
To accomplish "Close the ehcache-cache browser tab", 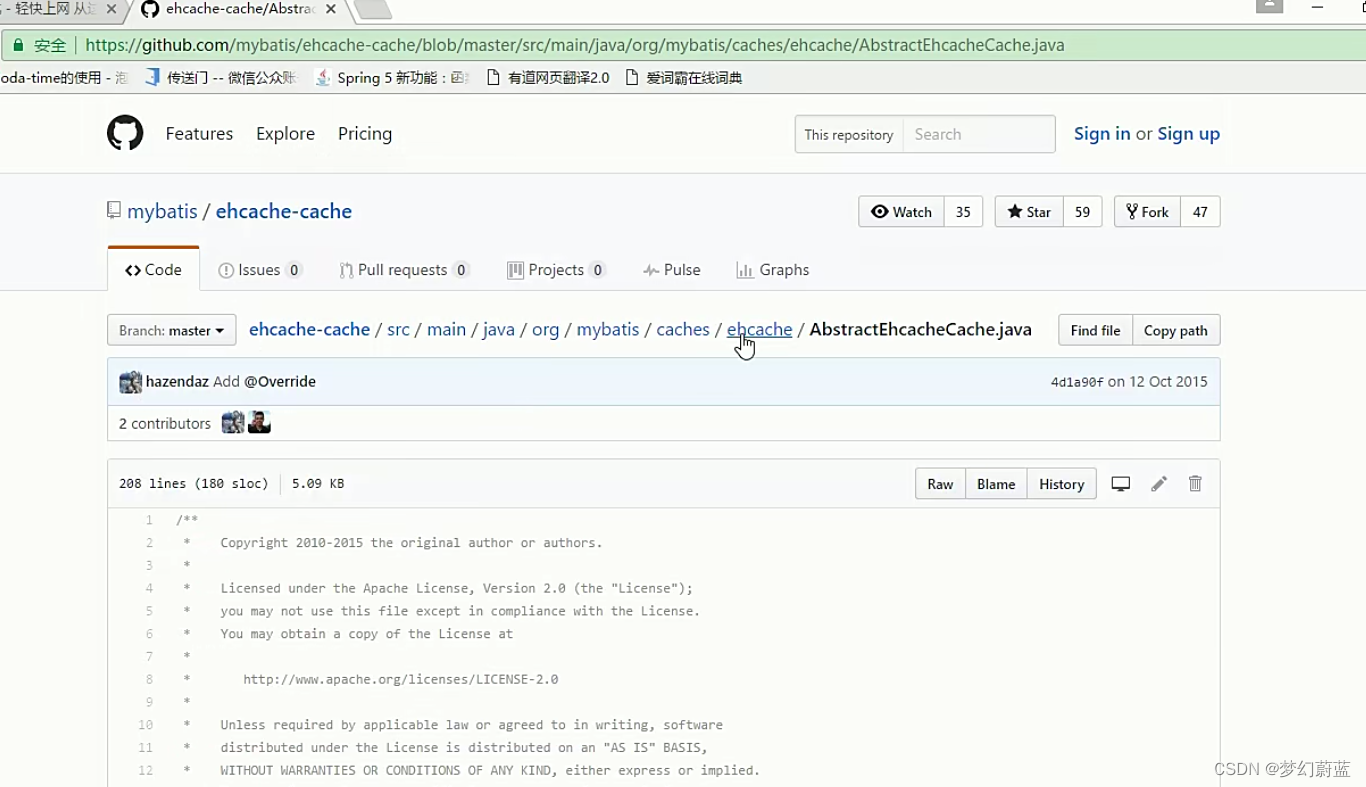I will pyautogui.click(x=331, y=9).
